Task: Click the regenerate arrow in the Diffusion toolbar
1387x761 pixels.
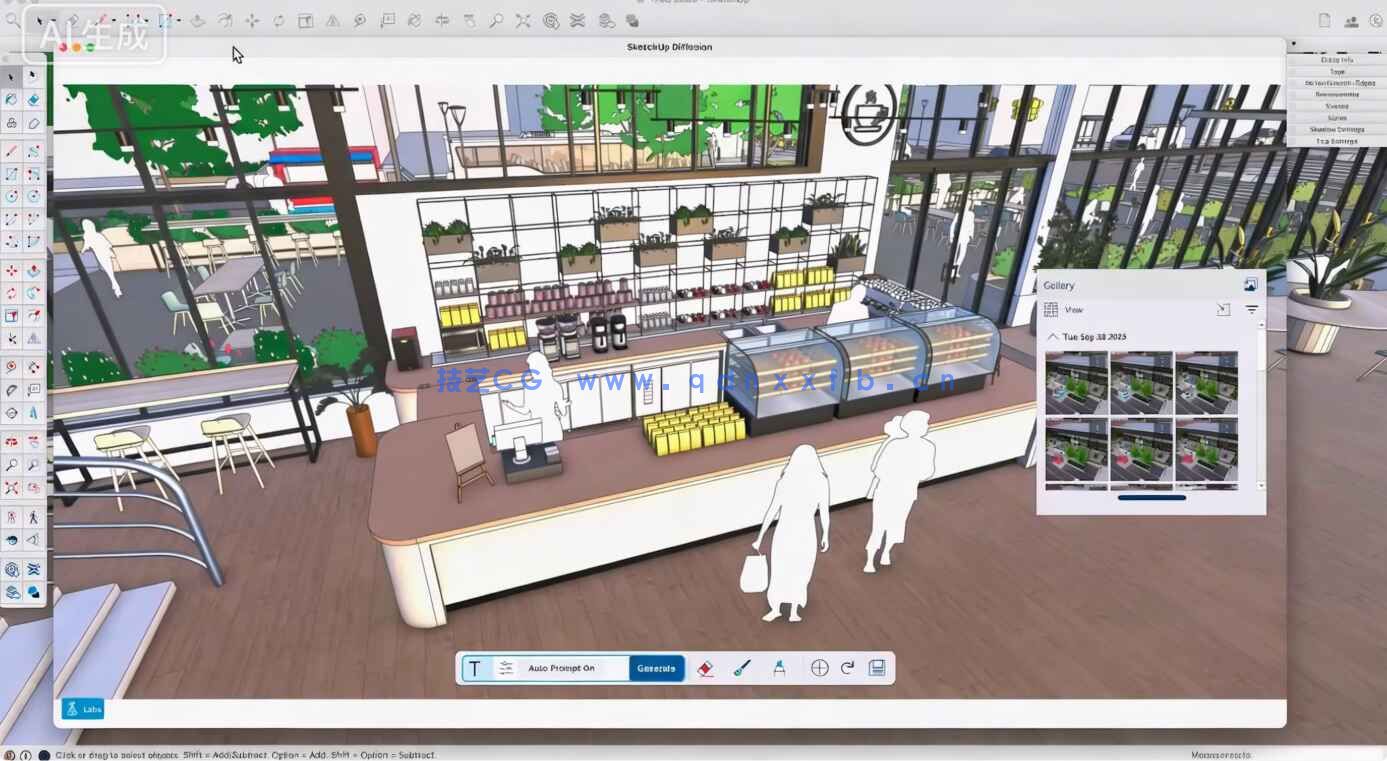Action: pos(847,667)
